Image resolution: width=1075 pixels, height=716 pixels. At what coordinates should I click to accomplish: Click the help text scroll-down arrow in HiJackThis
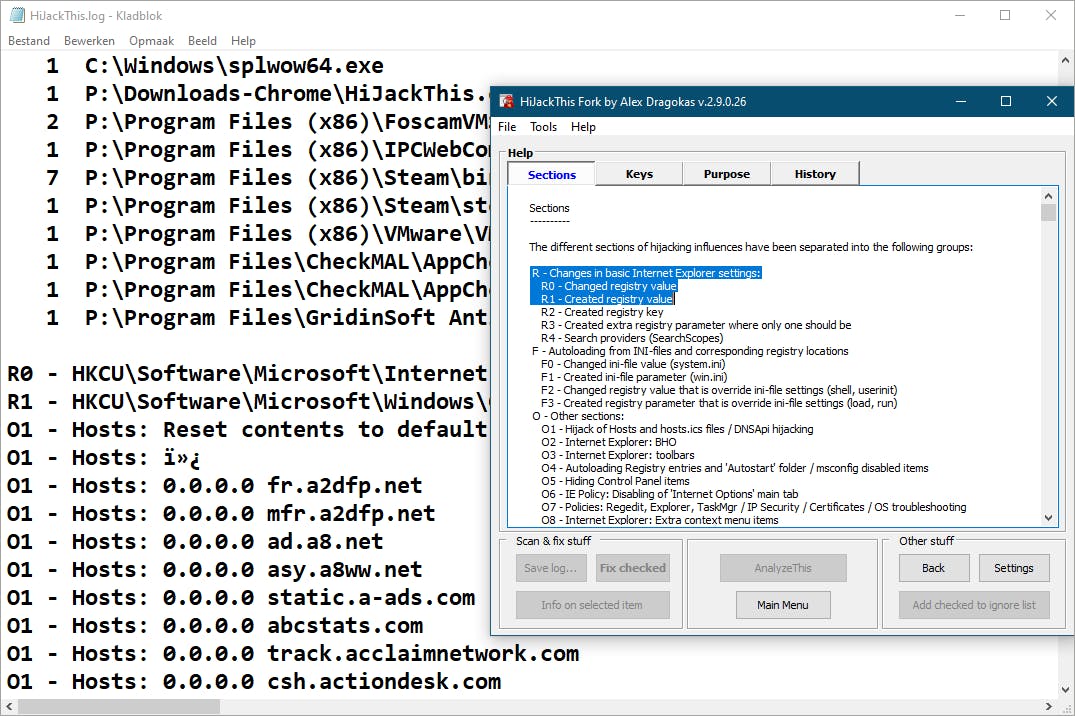pyautogui.click(x=1048, y=518)
